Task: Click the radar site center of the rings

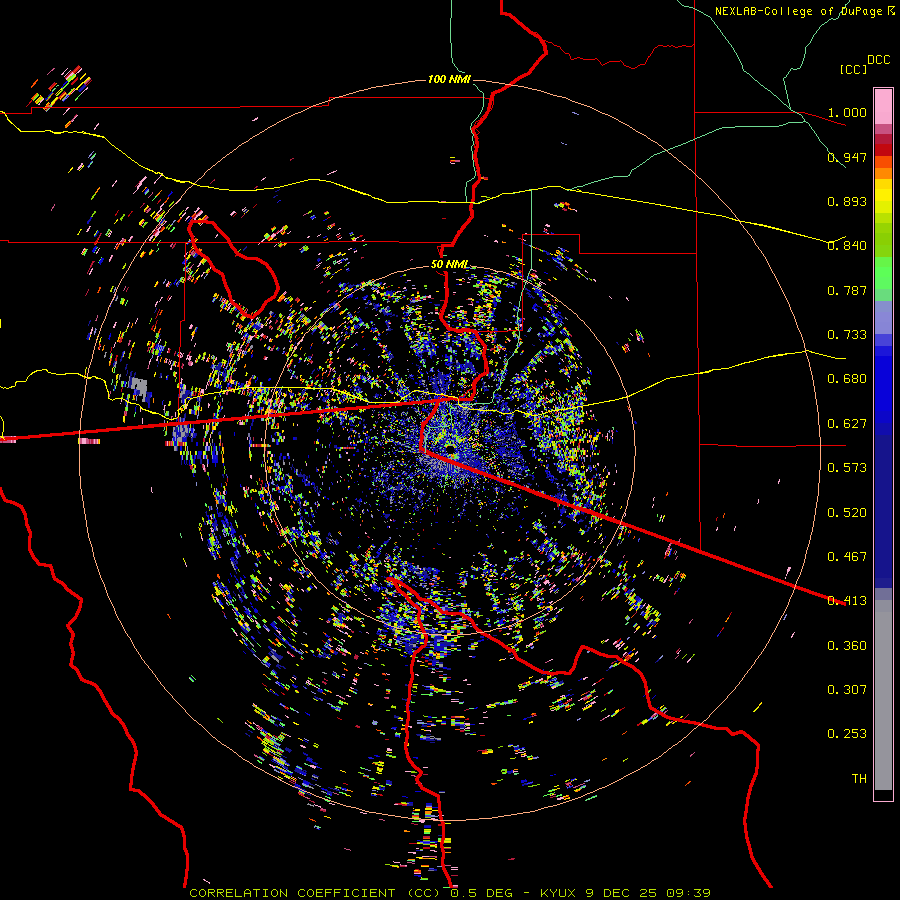Action: coord(450,449)
